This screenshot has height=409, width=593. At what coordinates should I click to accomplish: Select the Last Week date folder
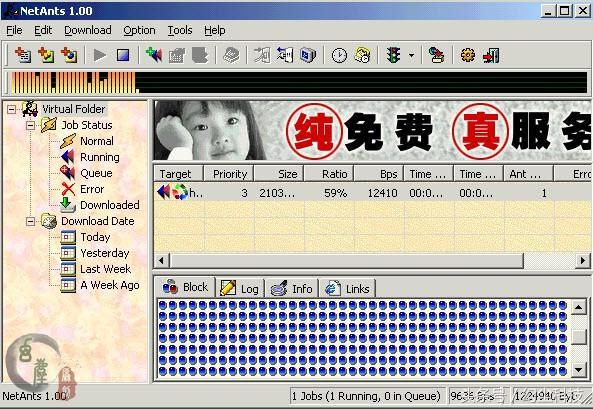[106, 269]
